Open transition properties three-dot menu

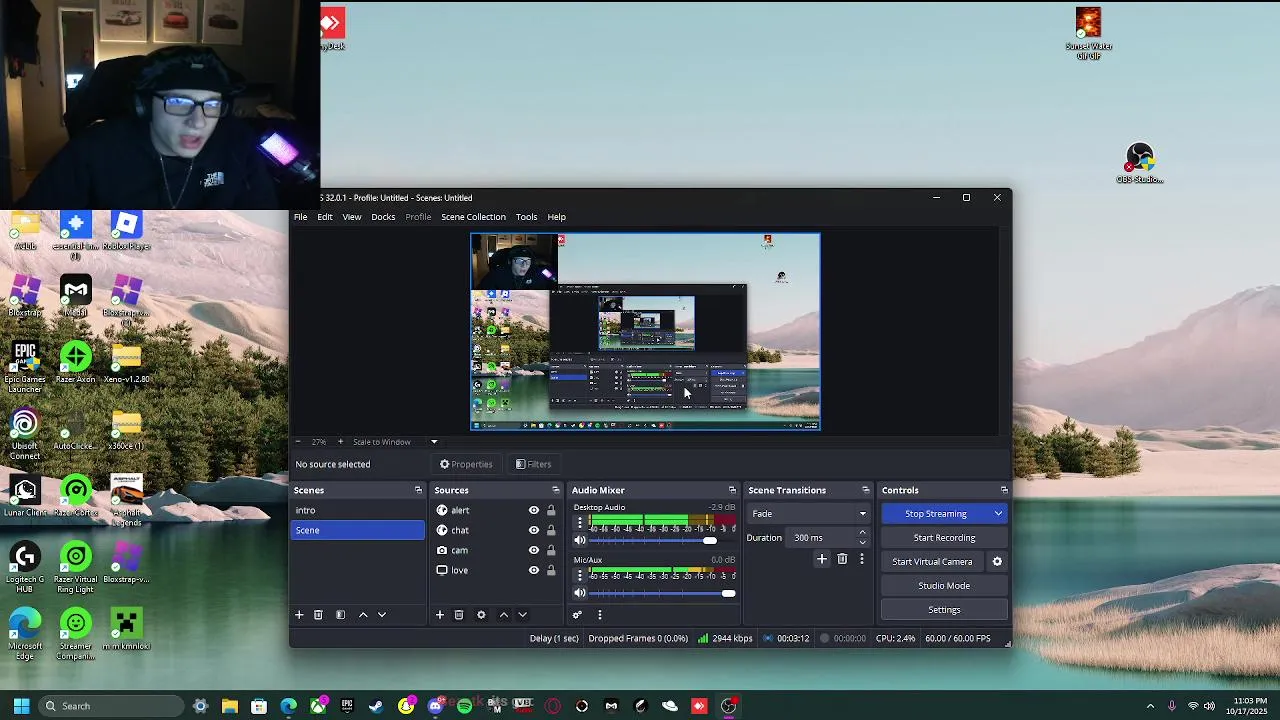click(861, 559)
